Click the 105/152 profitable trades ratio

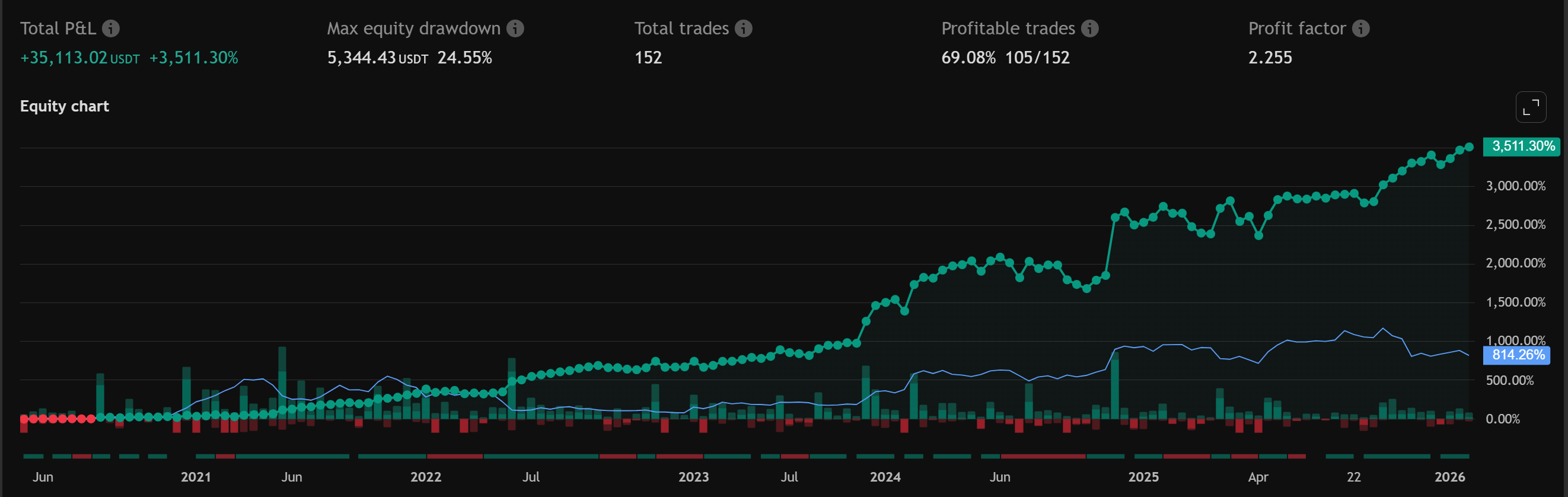coord(1037,58)
